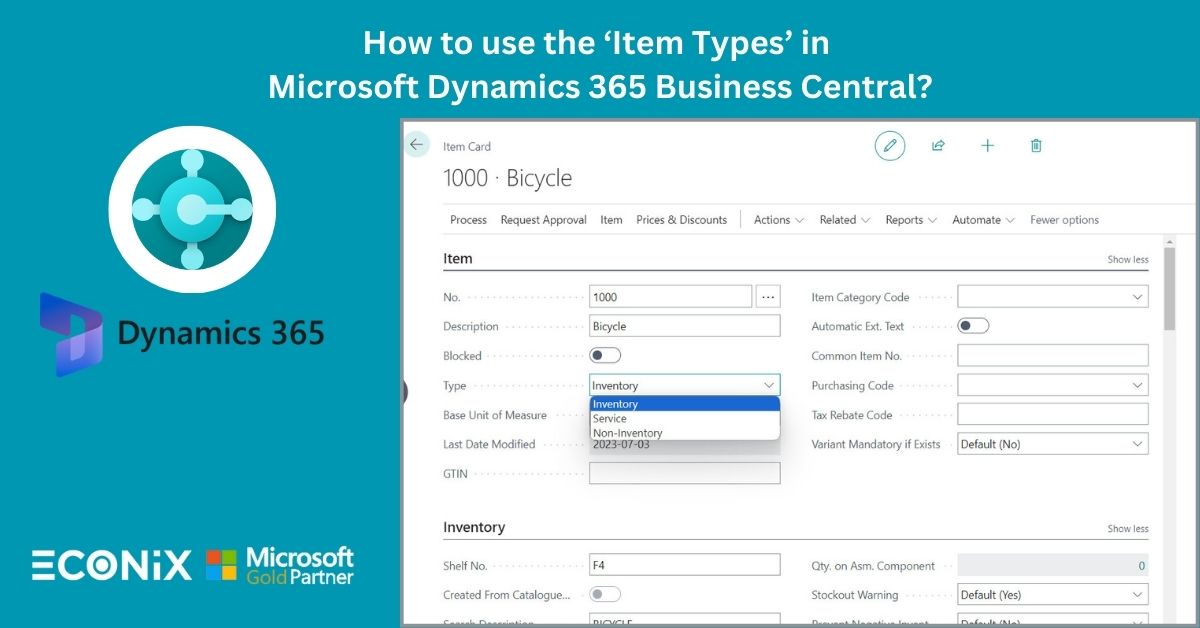This screenshot has width=1200, height=628.
Task: Open the ellipsis lookup next to No. field
Action: (768, 295)
